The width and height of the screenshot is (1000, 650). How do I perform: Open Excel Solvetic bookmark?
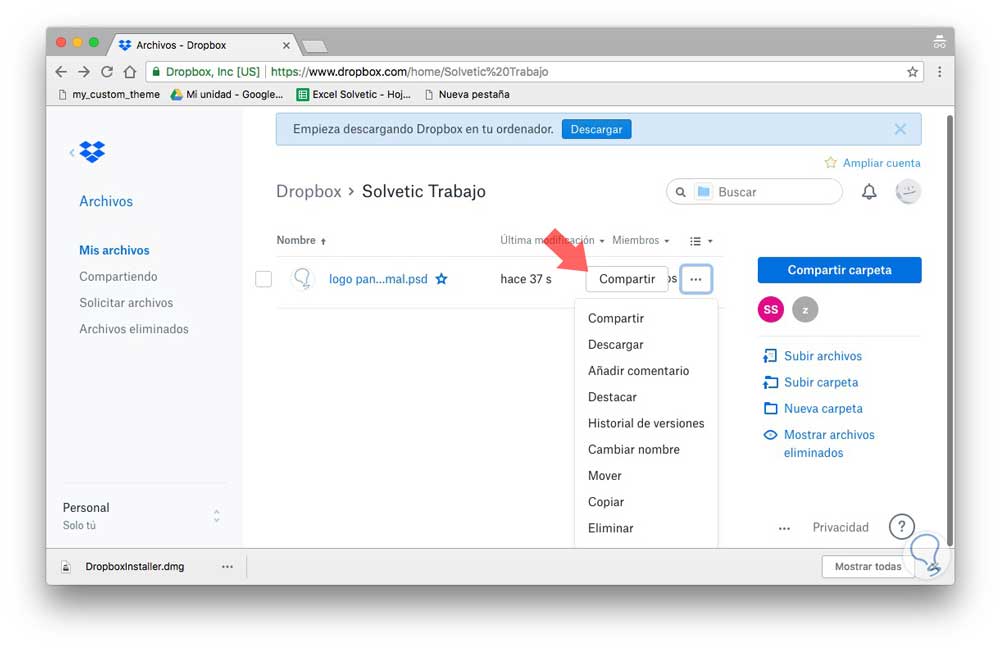pyautogui.click(x=354, y=94)
